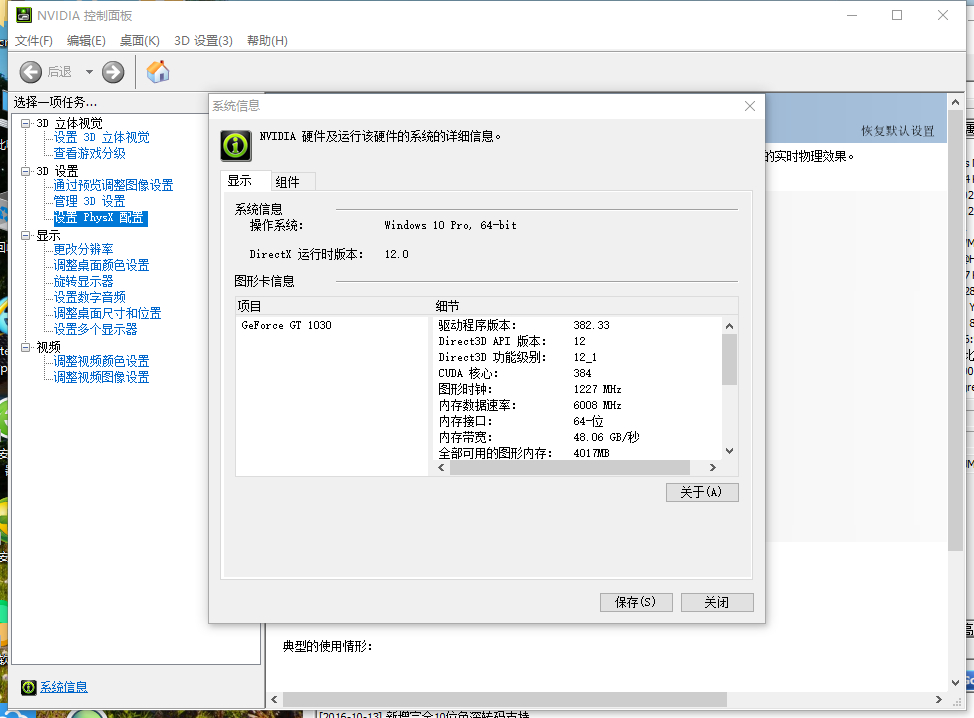This screenshot has width=974, height=718.
Task: Click the 驱动程序版本 382.33 row
Action: click(524, 325)
